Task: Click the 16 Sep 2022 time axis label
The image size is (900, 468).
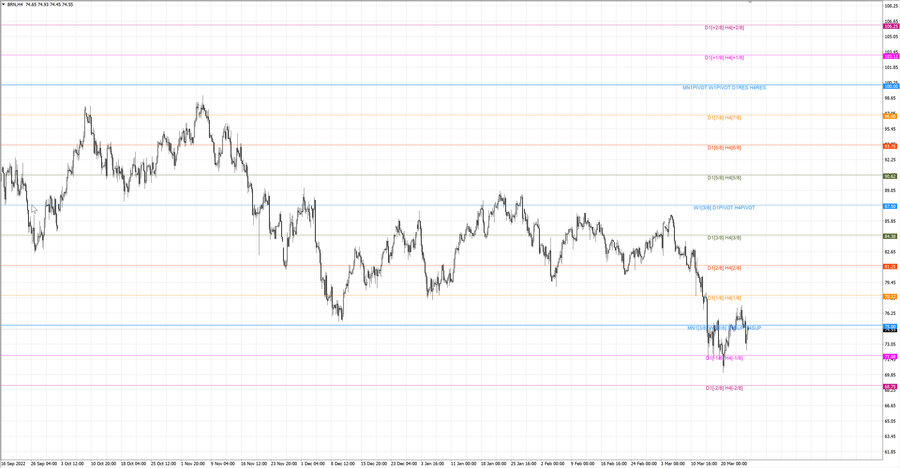Action: (13, 463)
